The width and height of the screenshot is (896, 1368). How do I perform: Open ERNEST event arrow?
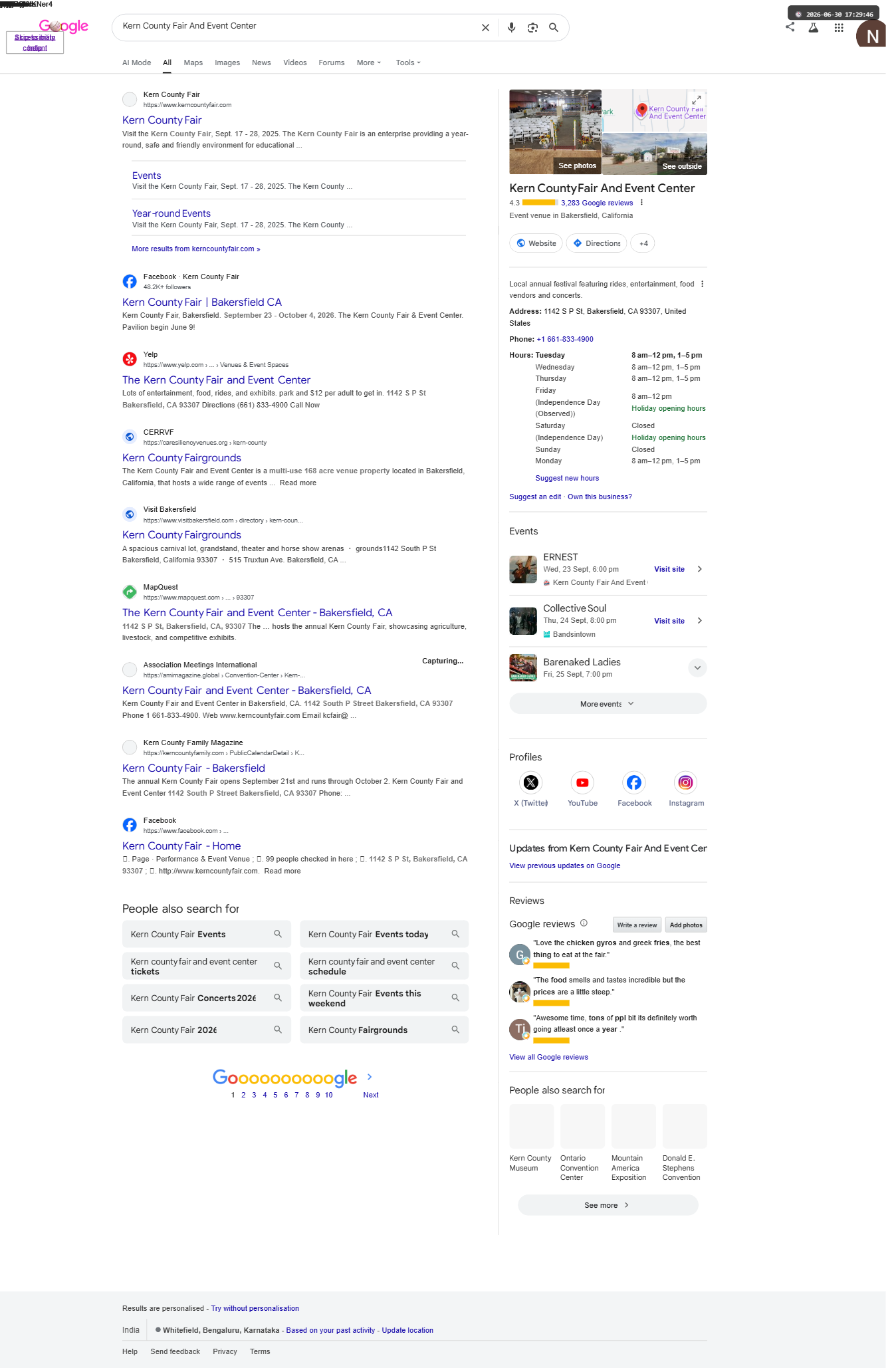(699, 569)
